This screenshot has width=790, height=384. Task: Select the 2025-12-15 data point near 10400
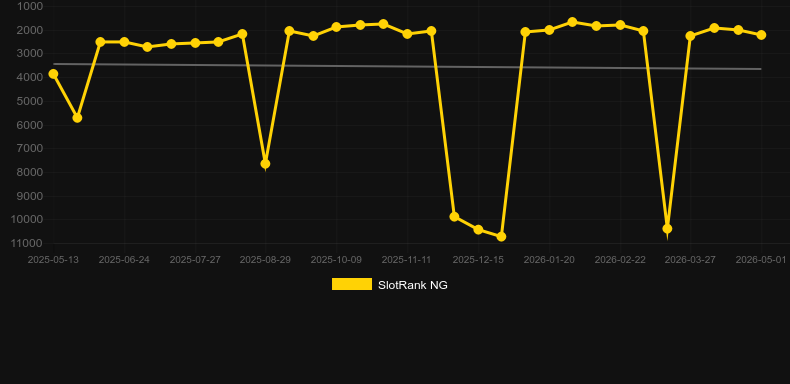pyautogui.click(x=478, y=230)
